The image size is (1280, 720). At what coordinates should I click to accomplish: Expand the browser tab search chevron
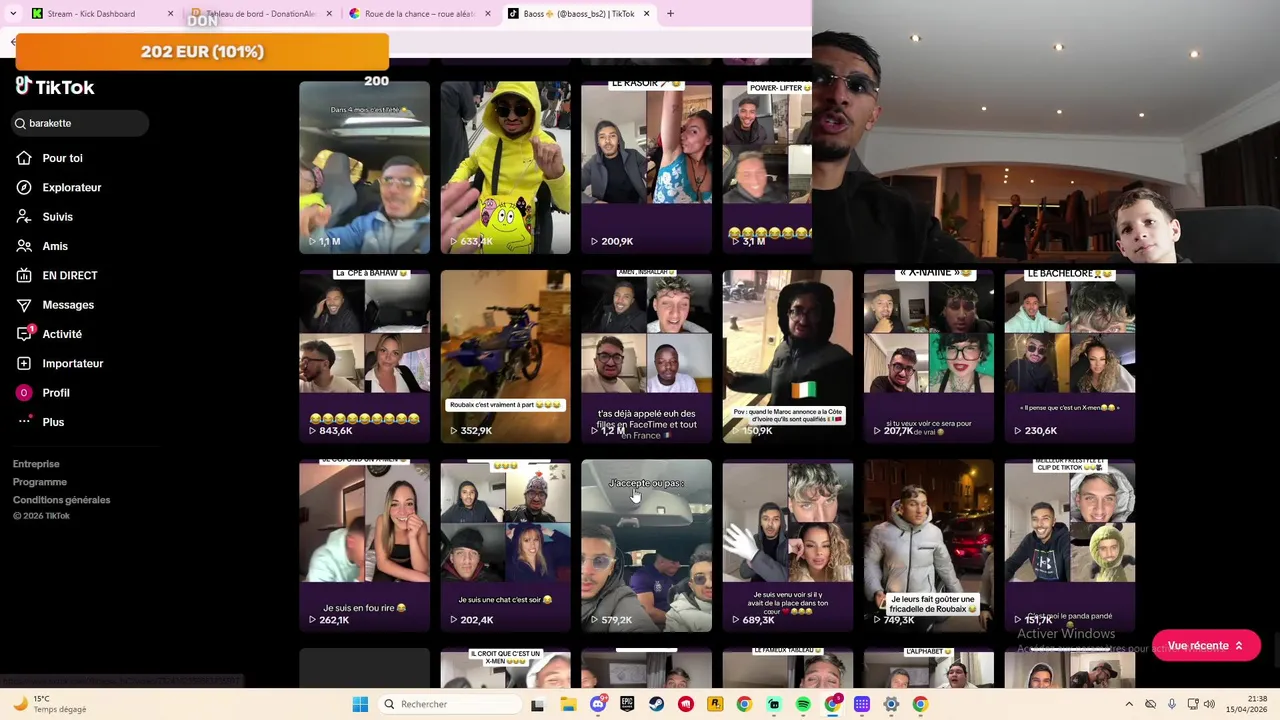coord(13,14)
